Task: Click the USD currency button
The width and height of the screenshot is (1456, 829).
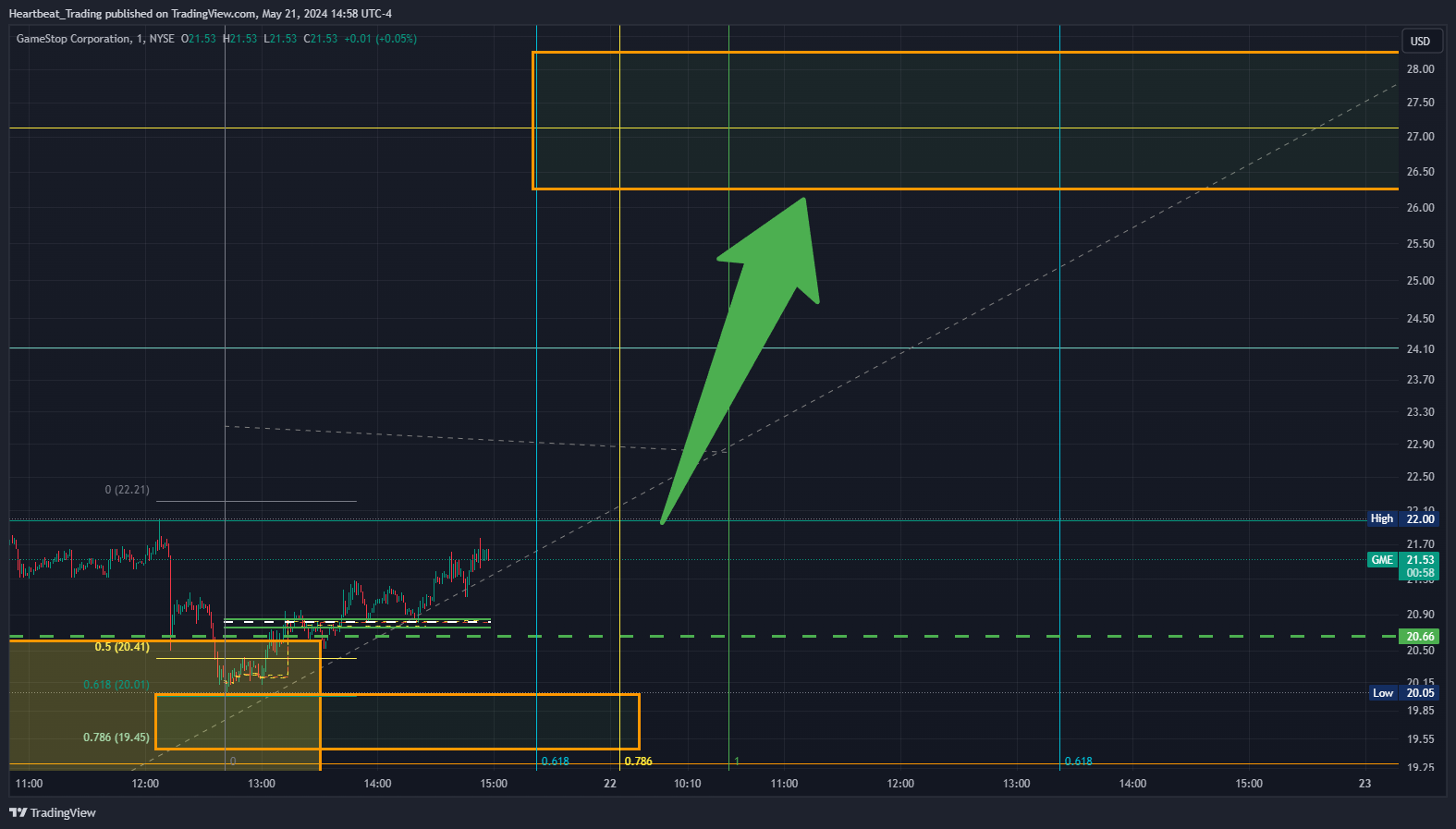Action: point(1420,41)
